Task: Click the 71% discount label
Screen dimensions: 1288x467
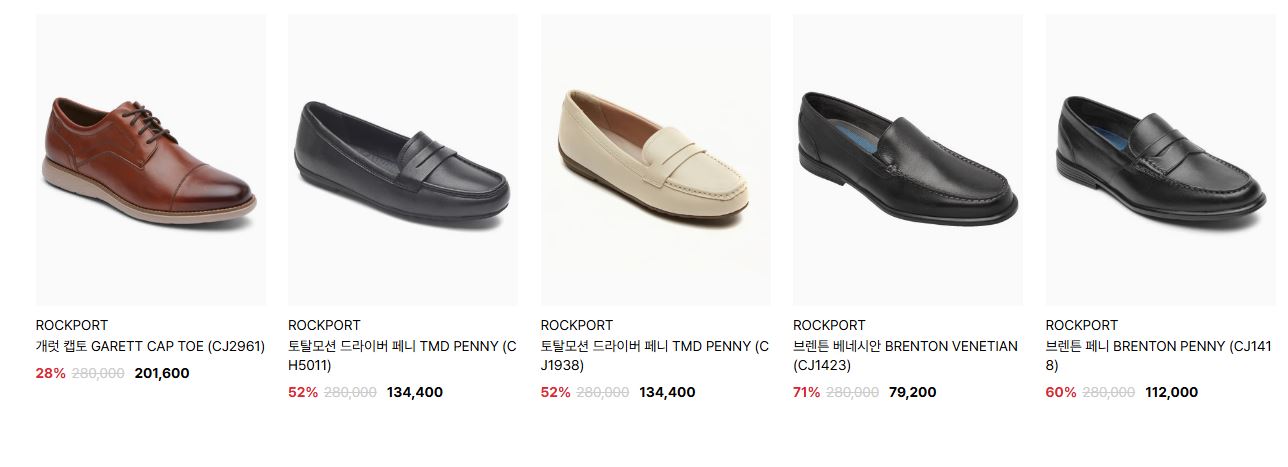Action: [807, 392]
